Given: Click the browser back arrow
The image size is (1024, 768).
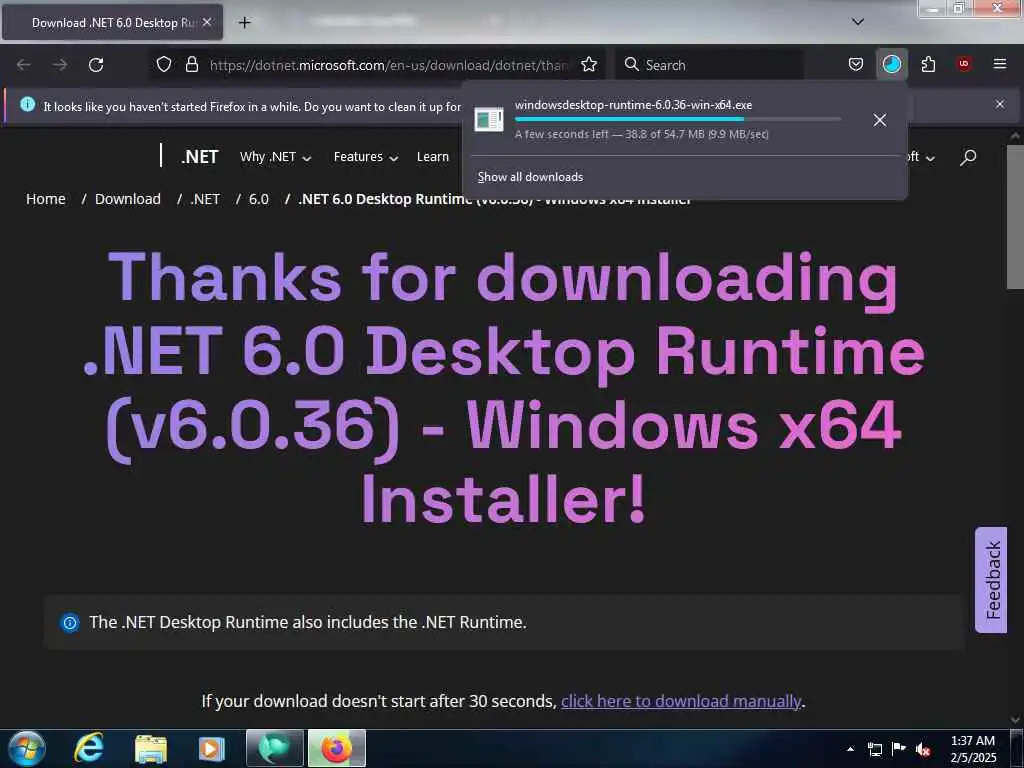Looking at the screenshot, I should coord(24,65).
